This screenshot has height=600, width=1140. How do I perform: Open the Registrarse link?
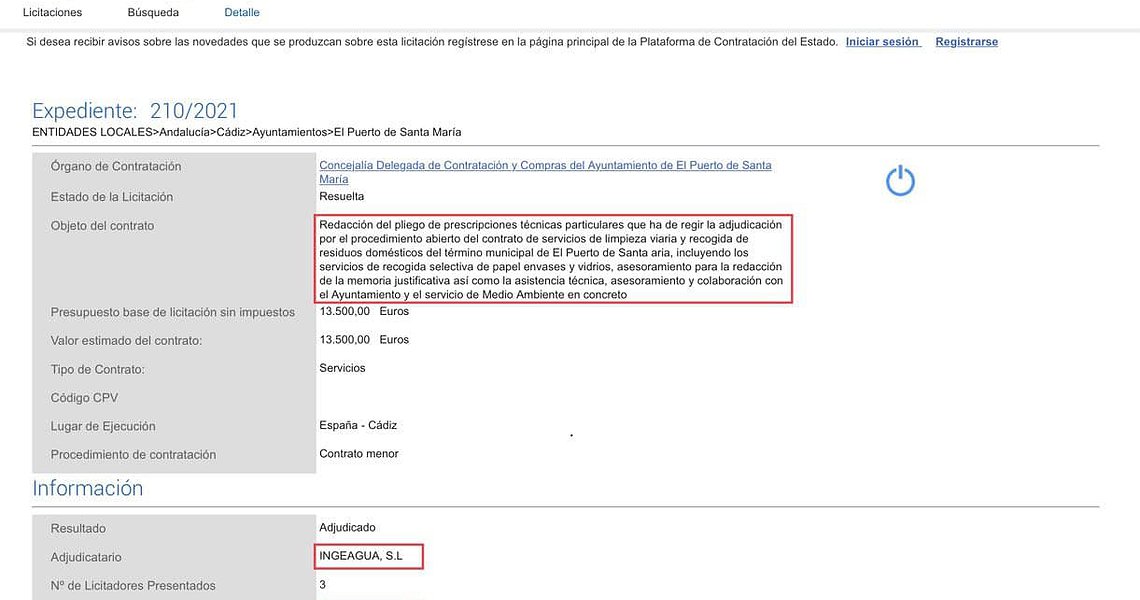tap(966, 42)
